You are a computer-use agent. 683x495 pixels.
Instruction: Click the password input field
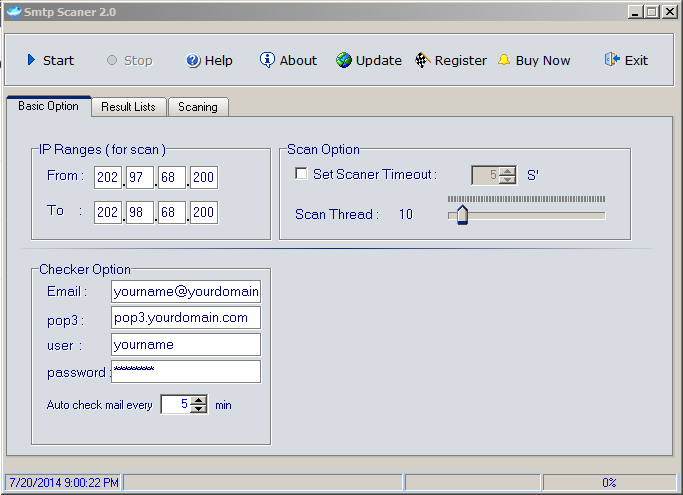pos(186,371)
